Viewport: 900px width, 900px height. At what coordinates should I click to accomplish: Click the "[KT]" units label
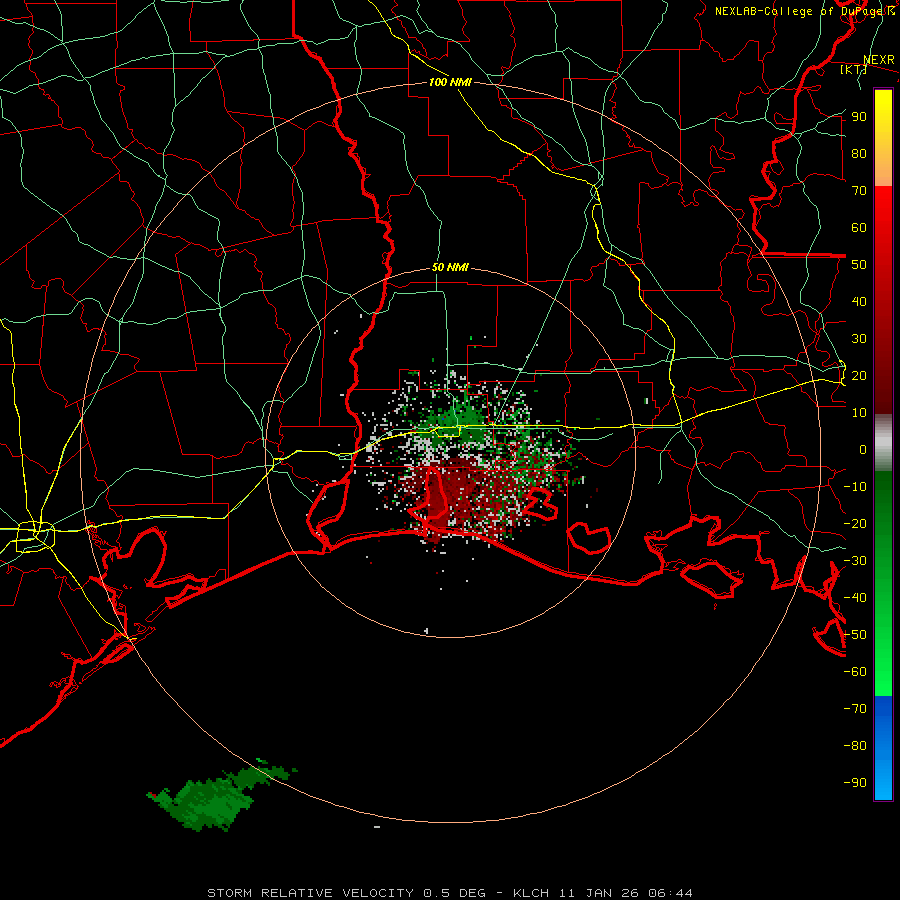[x=853, y=69]
